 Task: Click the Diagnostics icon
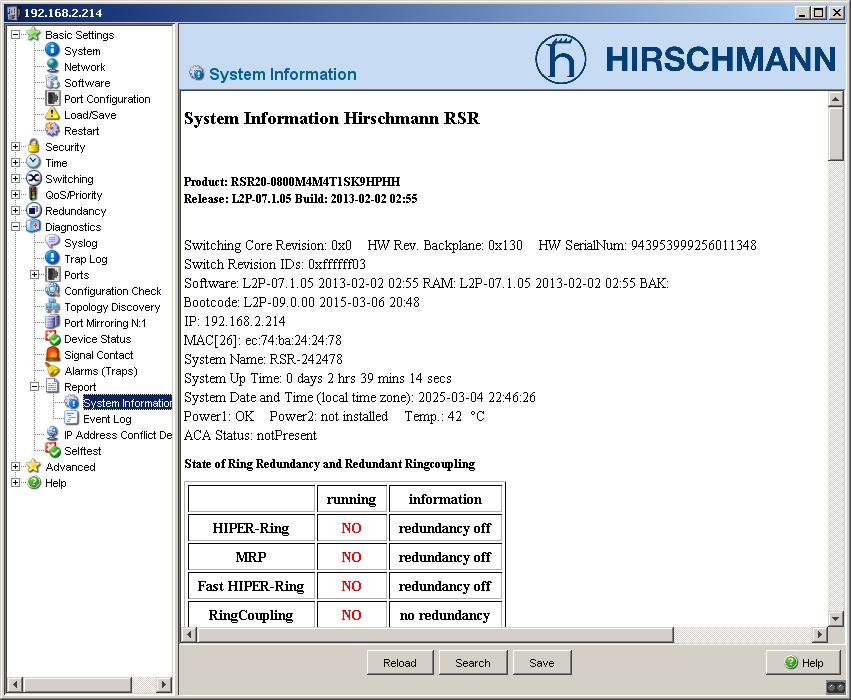click(x=34, y=226)
